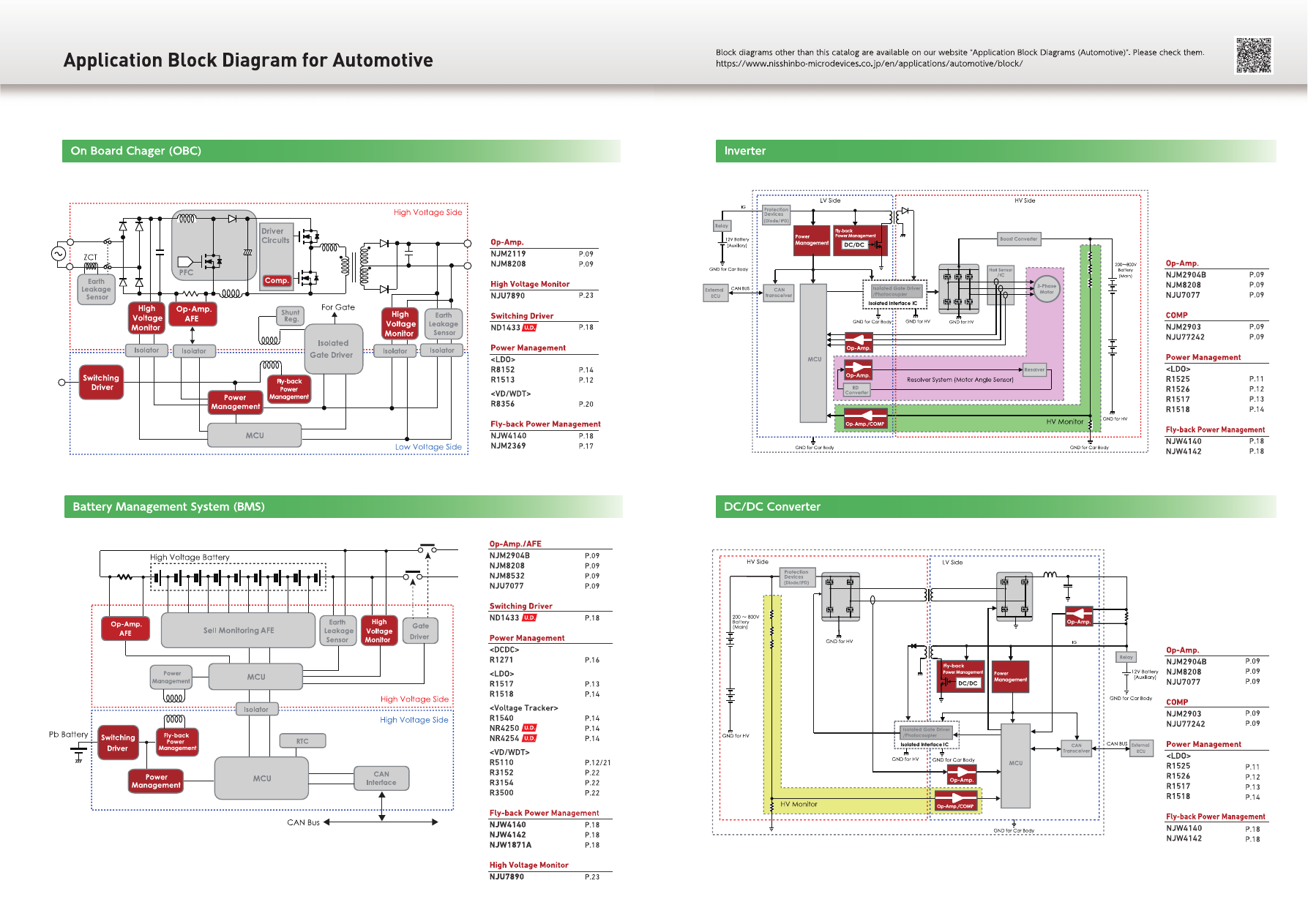This screenshot has height=924, width=1308.
Task: Select the CAN Interface block in BMS
Action: pos(381,778)
